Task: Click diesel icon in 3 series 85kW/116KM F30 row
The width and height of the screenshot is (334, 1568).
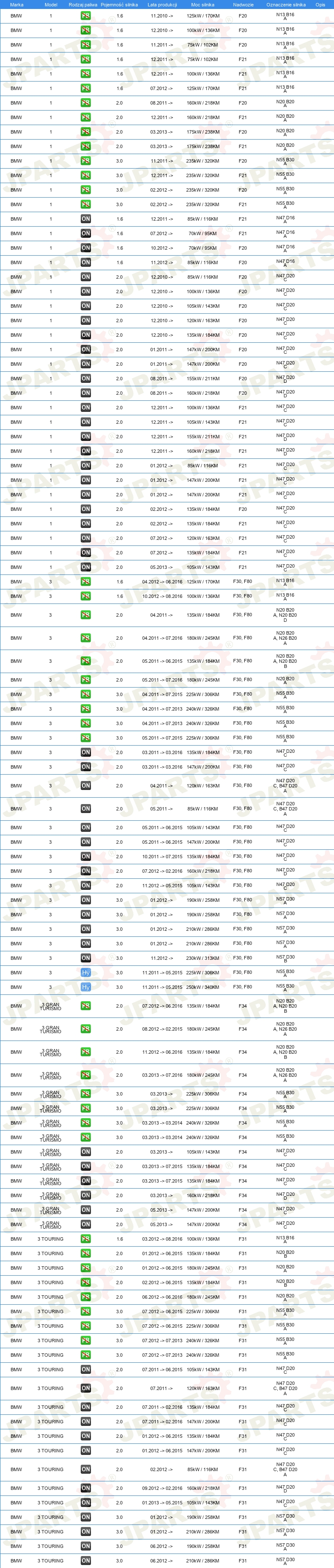Action: pos(86,809)
